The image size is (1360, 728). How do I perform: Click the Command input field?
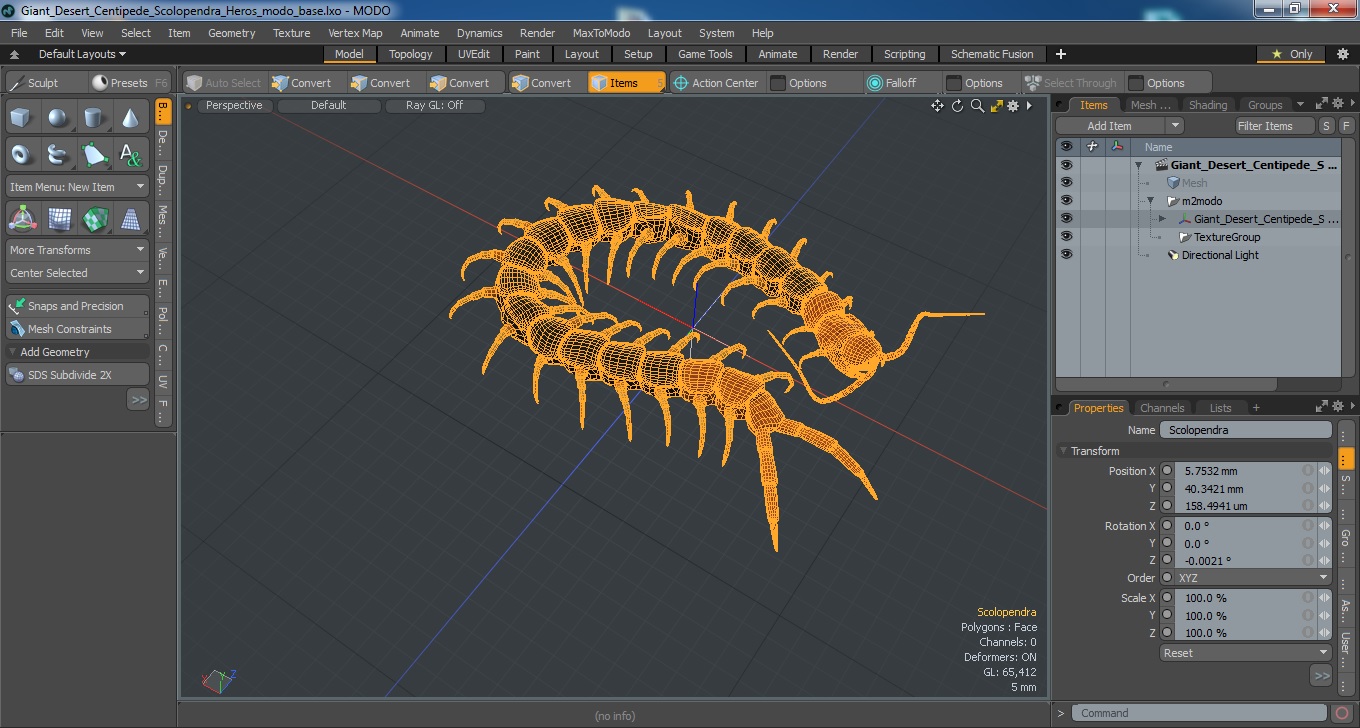point(1200,713)
